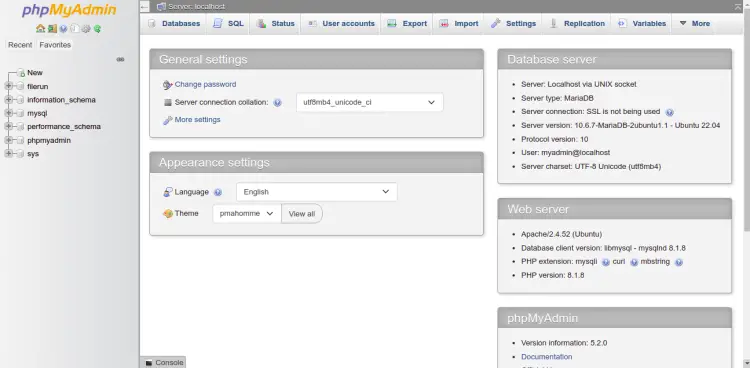
Task: Click the filerun database icon
Action: click(20, 87)
